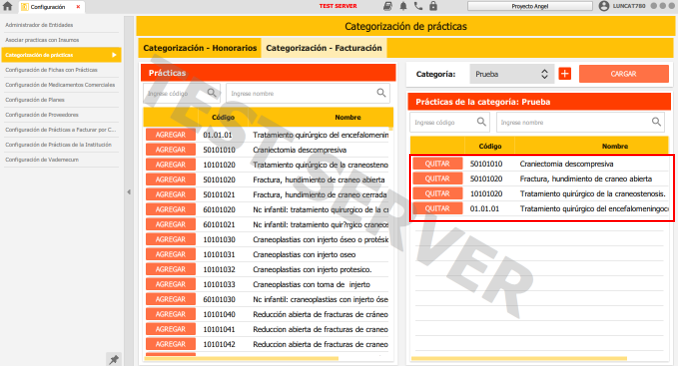Select row 'Craneoplastias con injerto oseo'
The width and height of the screenshot is (678, 366).
pos(268,254)
